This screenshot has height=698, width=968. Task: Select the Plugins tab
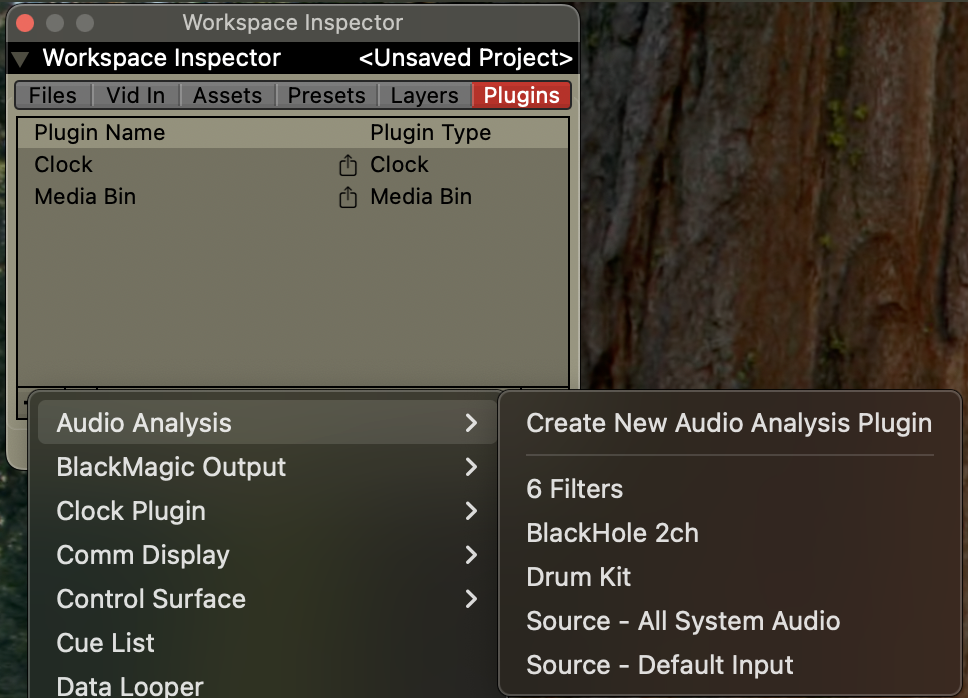tap(521, 96)
